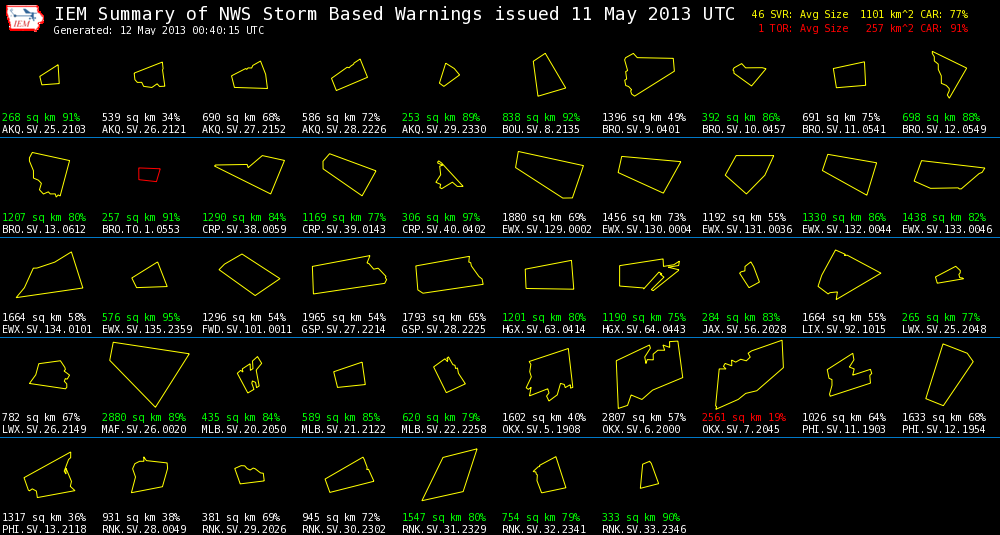
Task: Click the green '620 sq km 79%' value
Action: click(x=441, y=417)
